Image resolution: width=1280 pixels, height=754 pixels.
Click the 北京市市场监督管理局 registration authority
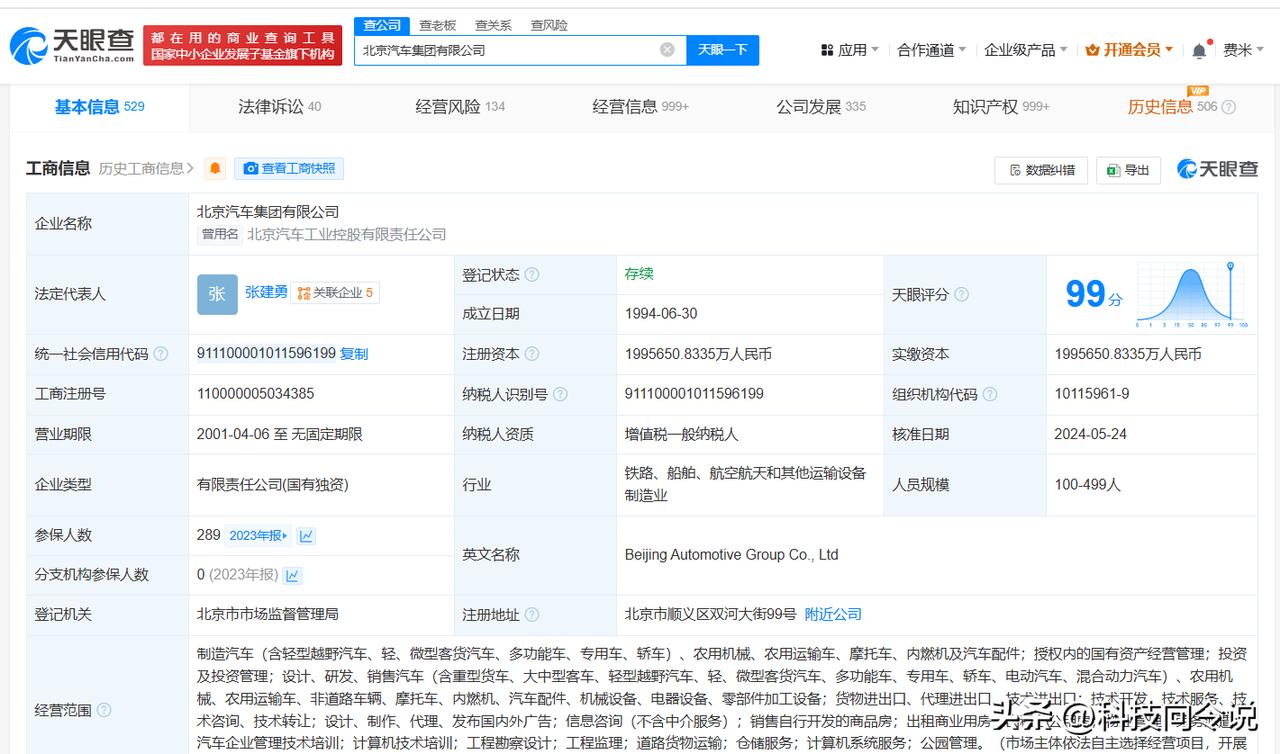click(268, 614)
